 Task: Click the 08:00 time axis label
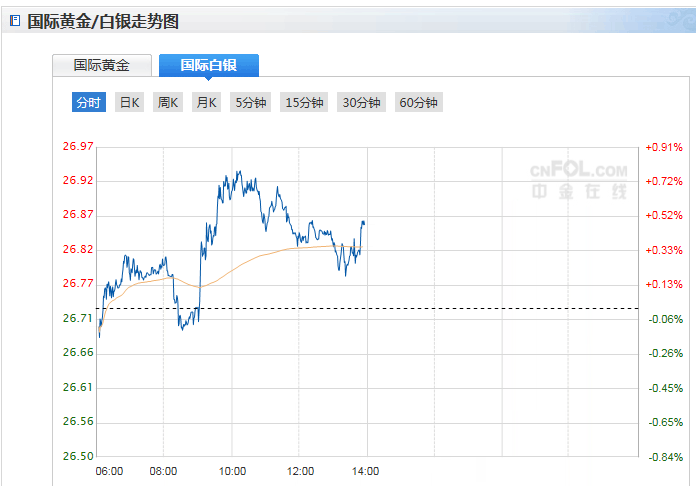(164, 471)
